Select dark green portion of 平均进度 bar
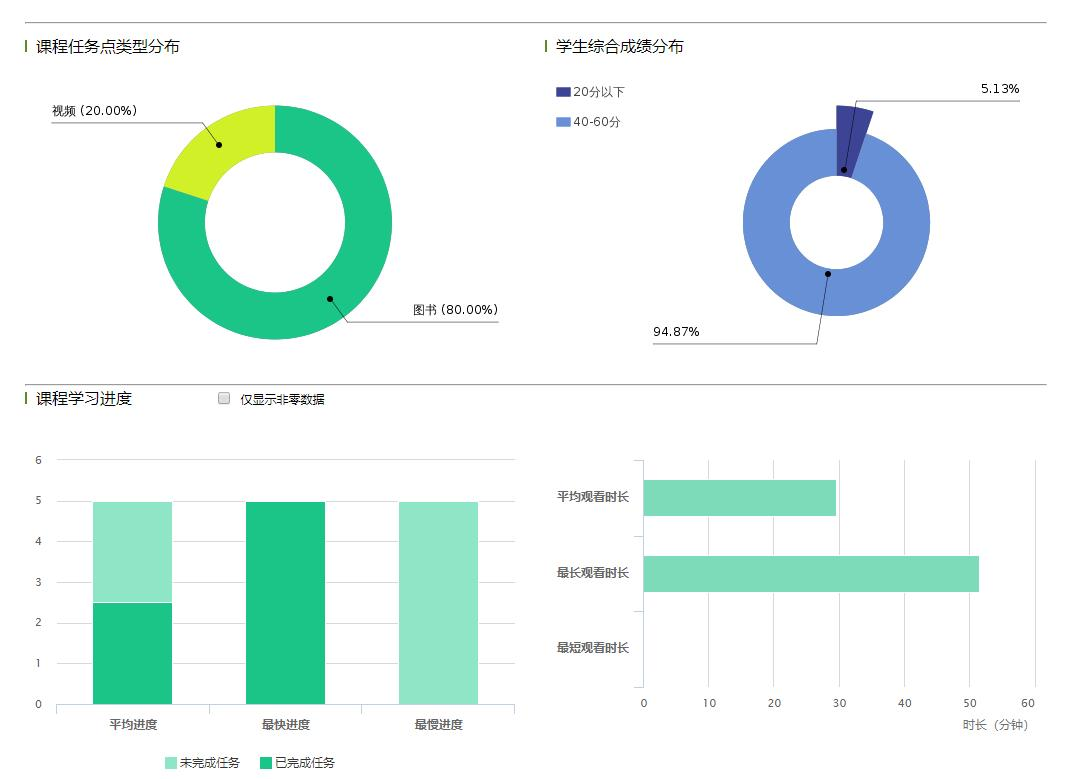The width and height of the screenshot is (1078, 779). [x=132, y=653]
